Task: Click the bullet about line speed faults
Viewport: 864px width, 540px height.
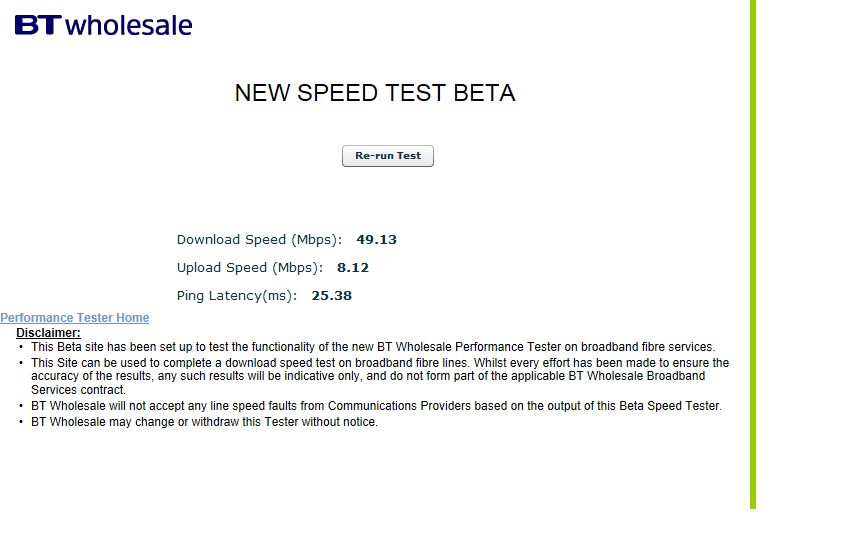Action: click(x=376, y=406)
